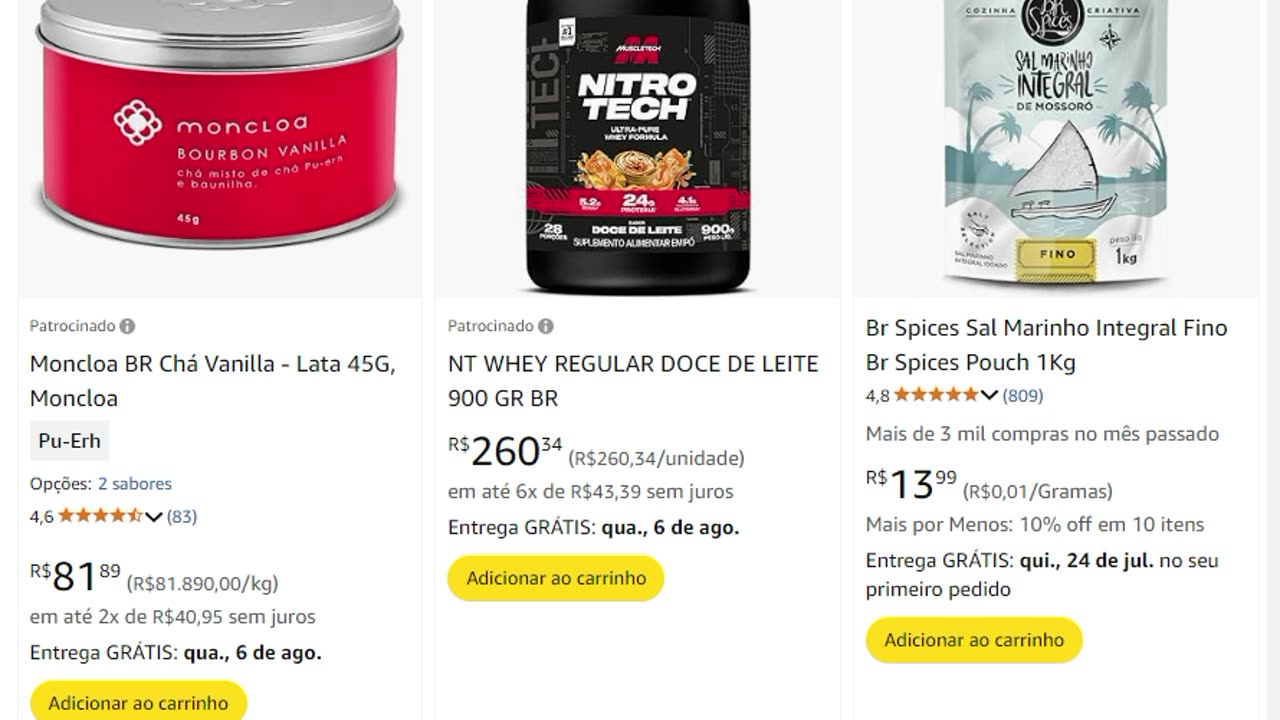Expand Moncloa rating breakdown chevron
The height and width of the screenshot is (720, 1280).
(x=153, y=517)
